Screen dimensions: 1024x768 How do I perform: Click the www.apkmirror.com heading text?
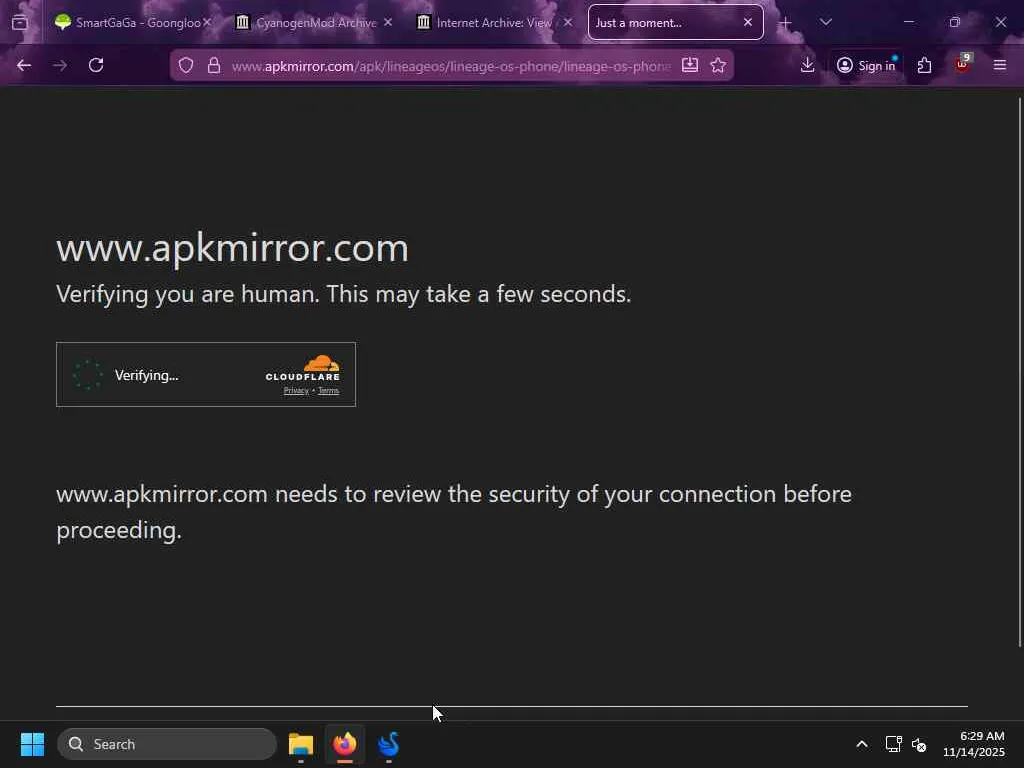point(232,248)
